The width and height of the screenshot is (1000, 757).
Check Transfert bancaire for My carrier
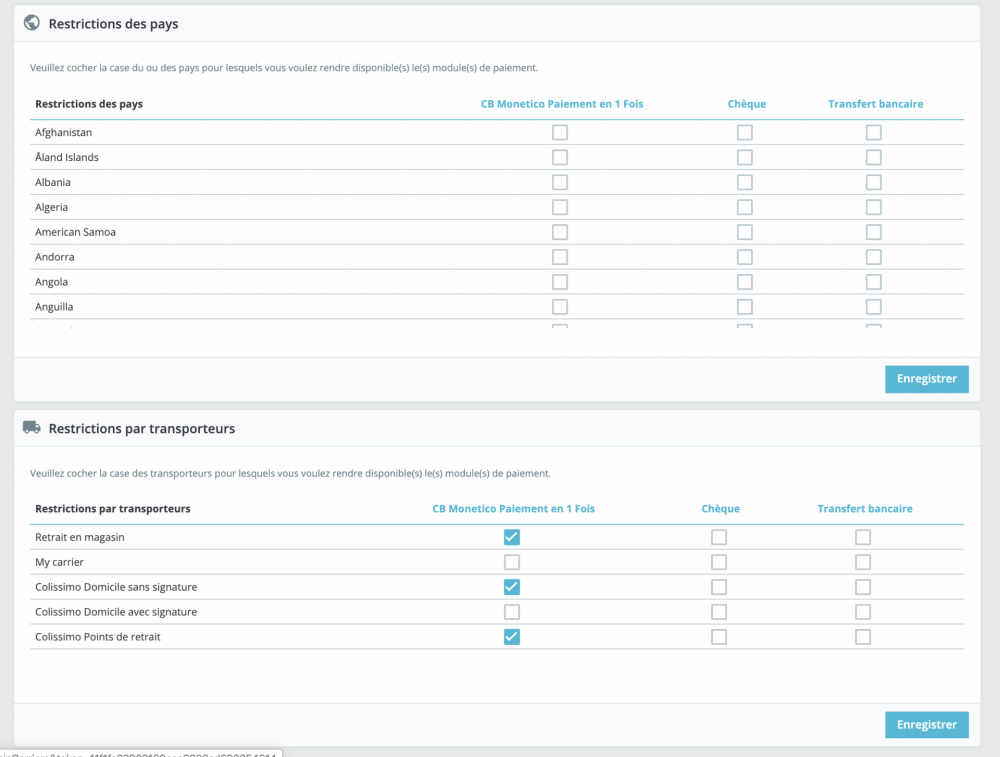863,562
